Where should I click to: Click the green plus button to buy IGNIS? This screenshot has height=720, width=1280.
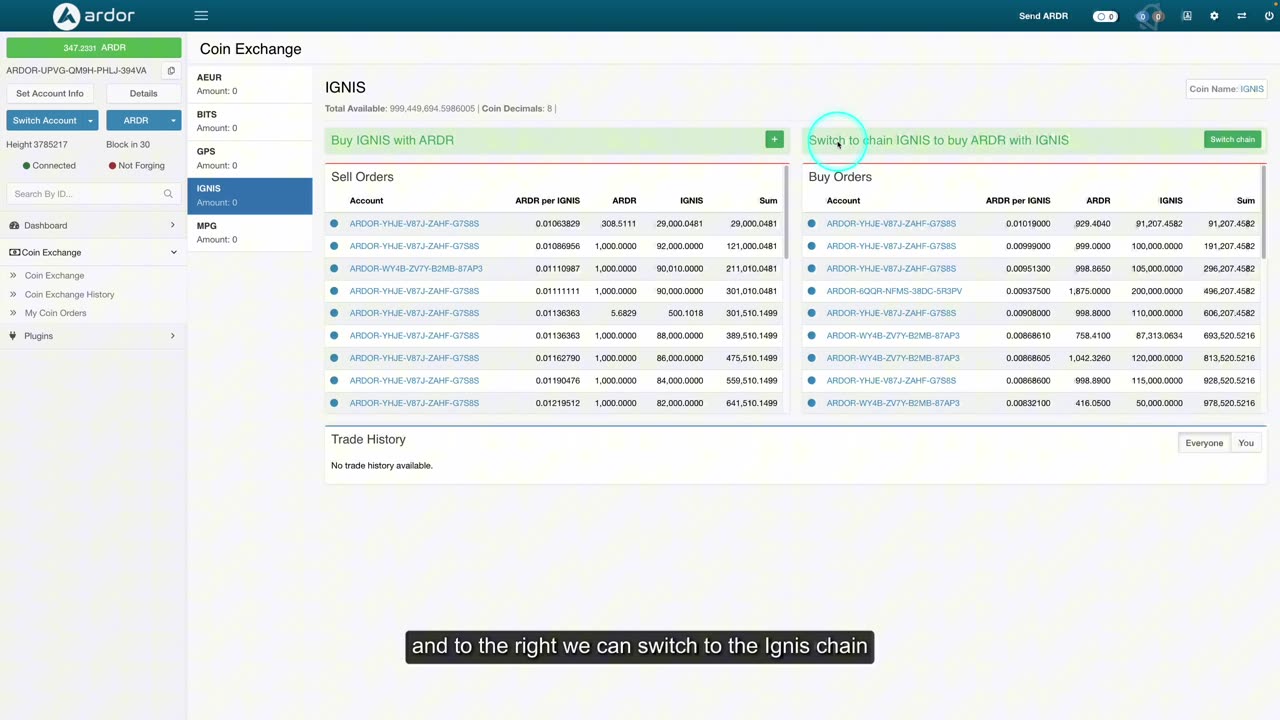tap(774, 140)
